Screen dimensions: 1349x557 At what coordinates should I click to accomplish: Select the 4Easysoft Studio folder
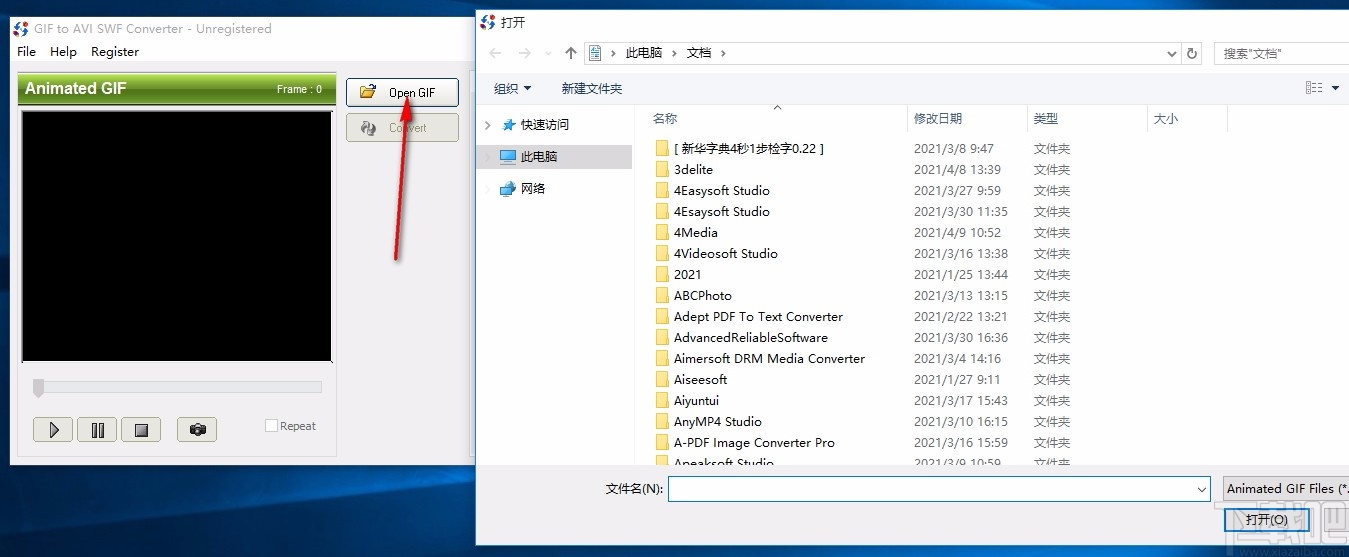coord(722,190)
